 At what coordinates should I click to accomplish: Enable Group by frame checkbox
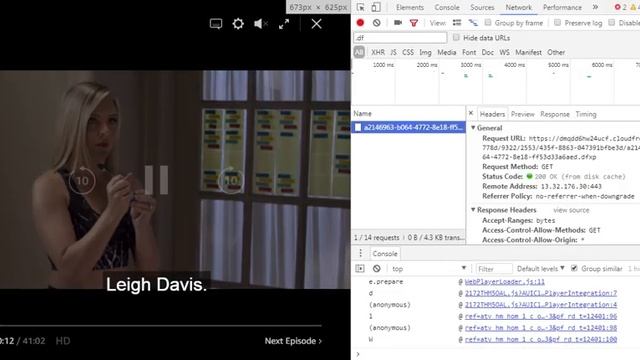pyautogui.click(x=488, y=23)
